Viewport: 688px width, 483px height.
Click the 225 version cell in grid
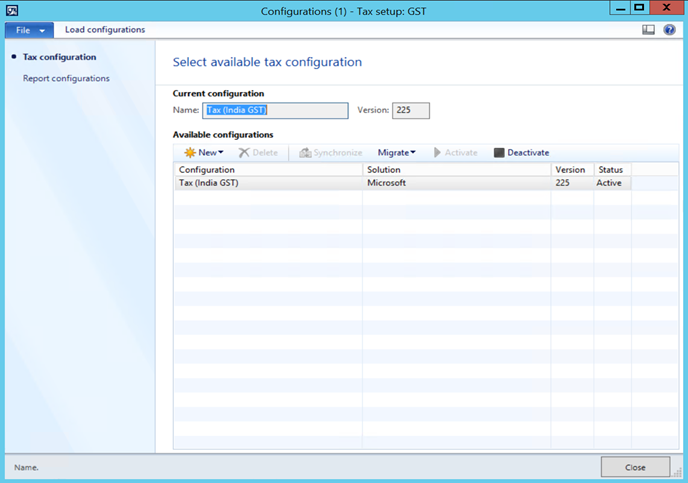pyautogui.click(x=572, y=183)
